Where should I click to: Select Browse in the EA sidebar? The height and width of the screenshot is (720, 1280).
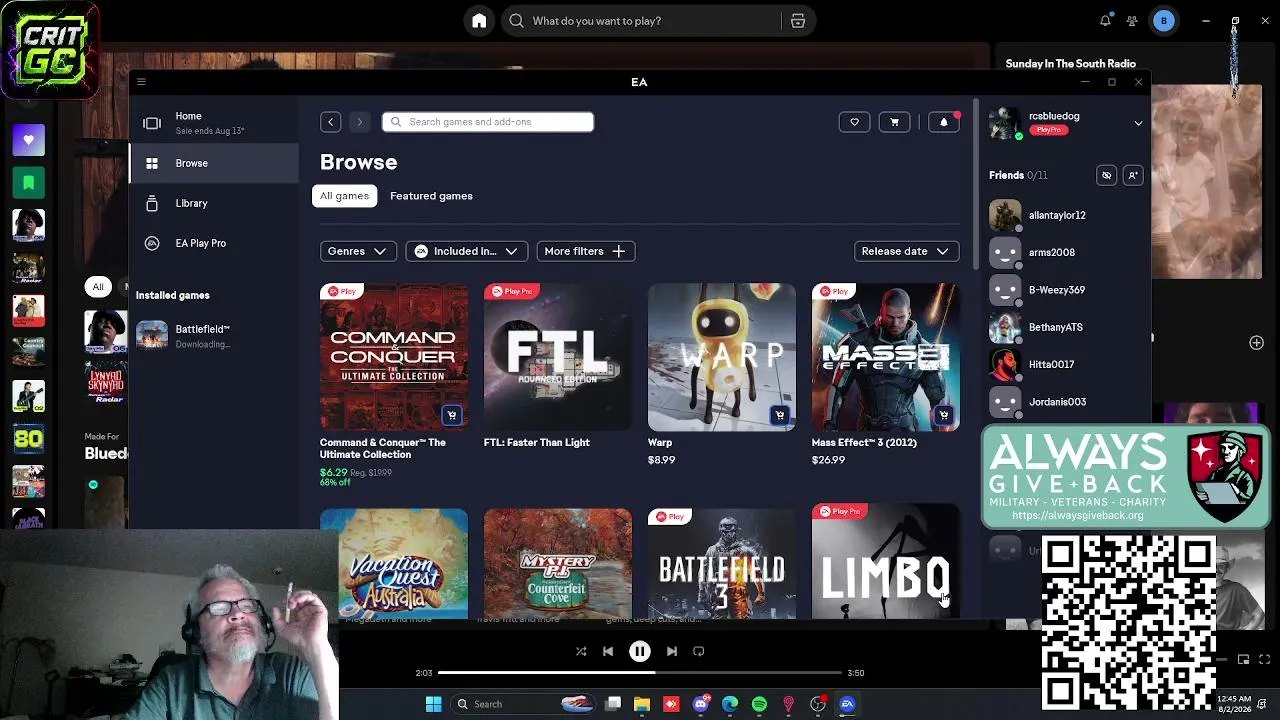click(213, 163)
